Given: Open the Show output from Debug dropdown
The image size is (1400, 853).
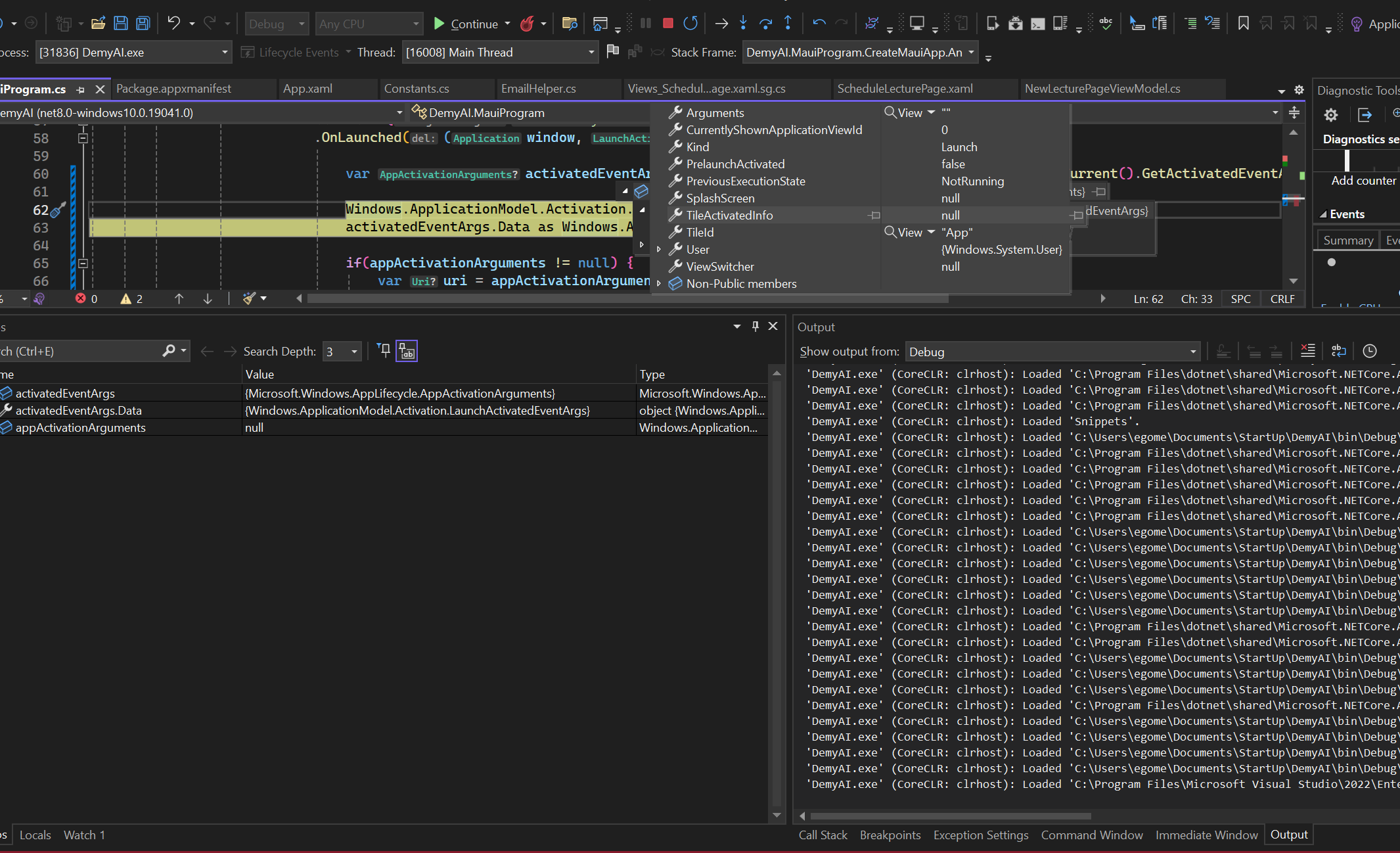Looking at the screenshot, I should pyautogui.click(x=1052, y=352).
